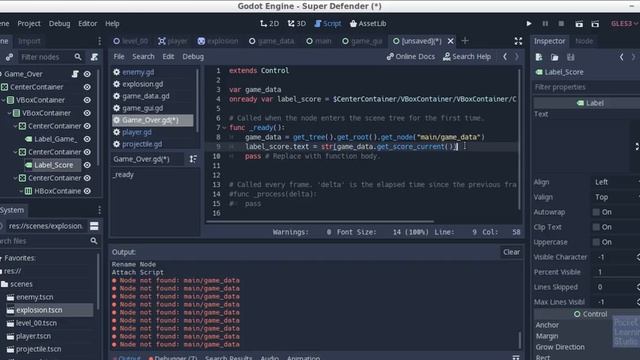Open Search Help
640x360 pixels.
tap(467, 57)
